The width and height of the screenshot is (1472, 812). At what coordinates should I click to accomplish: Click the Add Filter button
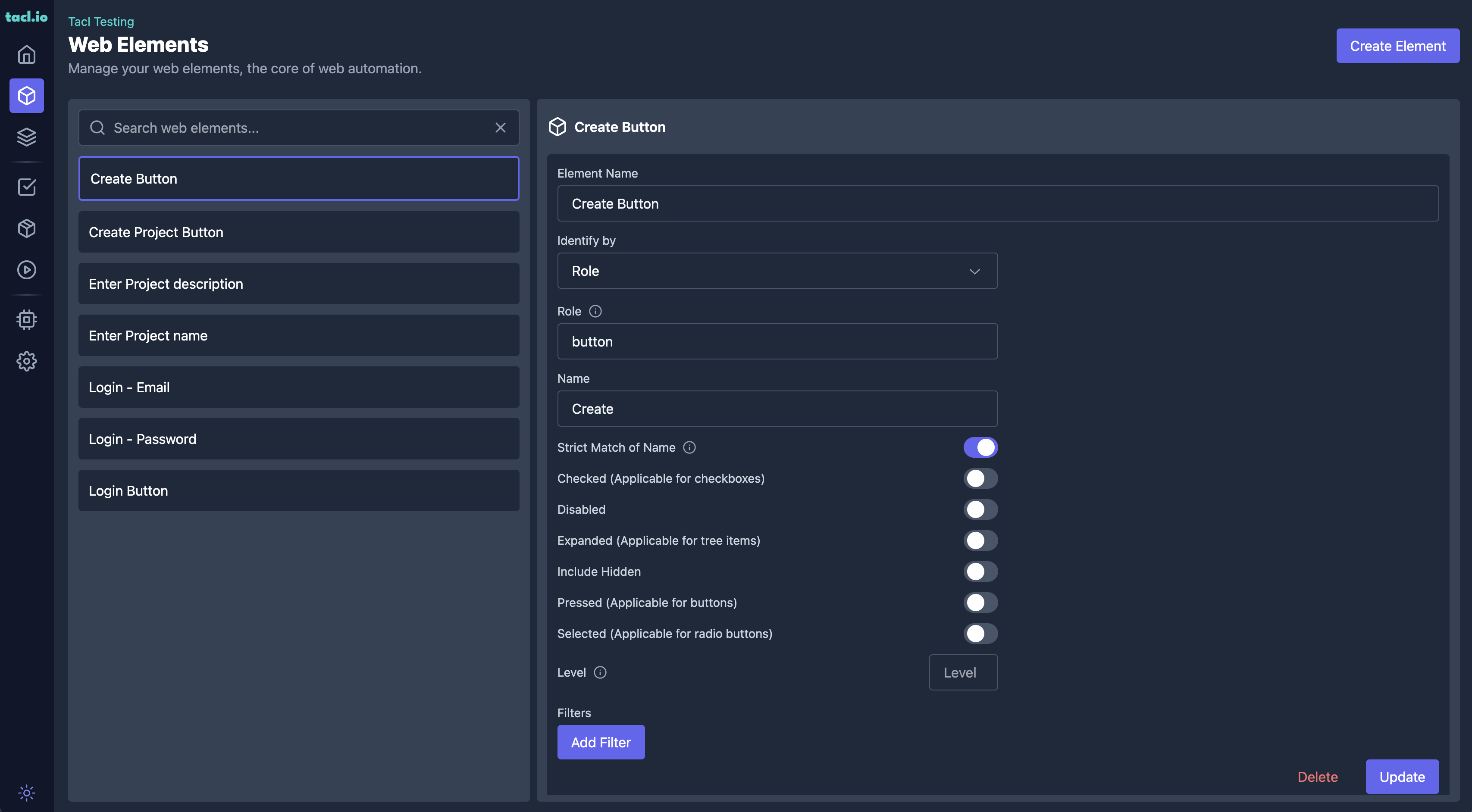coord(601,742)
